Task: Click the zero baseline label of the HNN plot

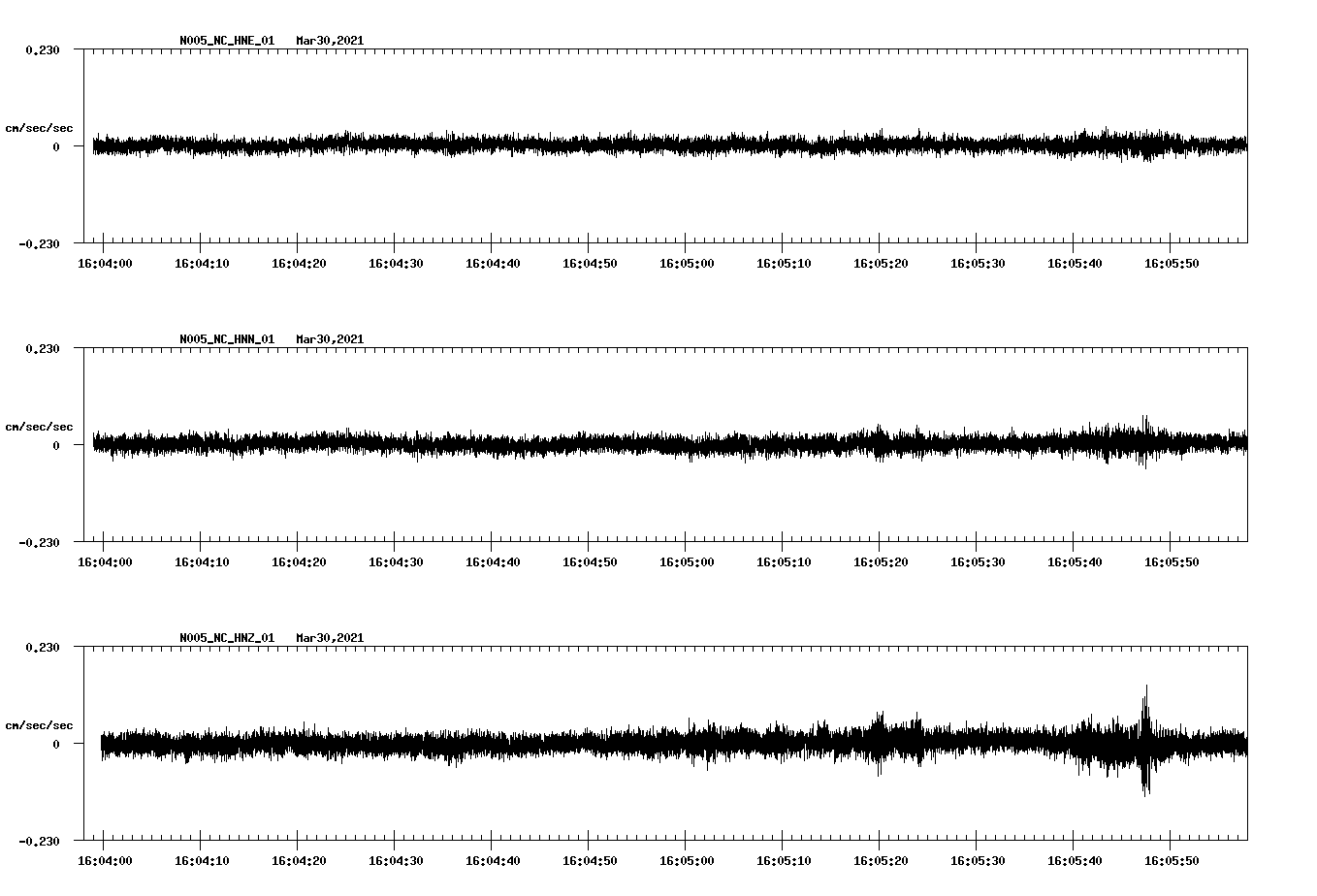Action: tap(58, 447)
